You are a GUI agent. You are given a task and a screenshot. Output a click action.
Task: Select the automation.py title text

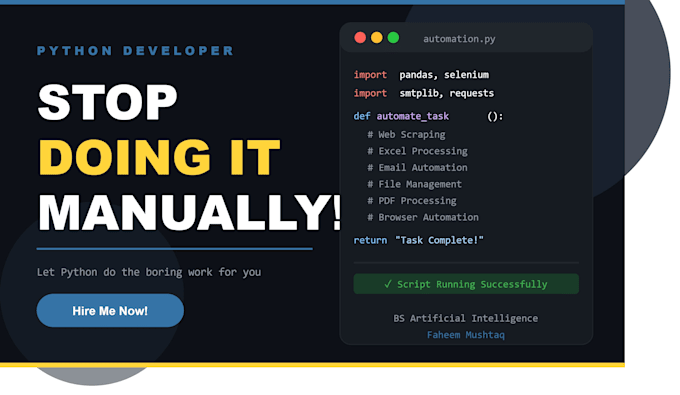[x=459, y=39]
